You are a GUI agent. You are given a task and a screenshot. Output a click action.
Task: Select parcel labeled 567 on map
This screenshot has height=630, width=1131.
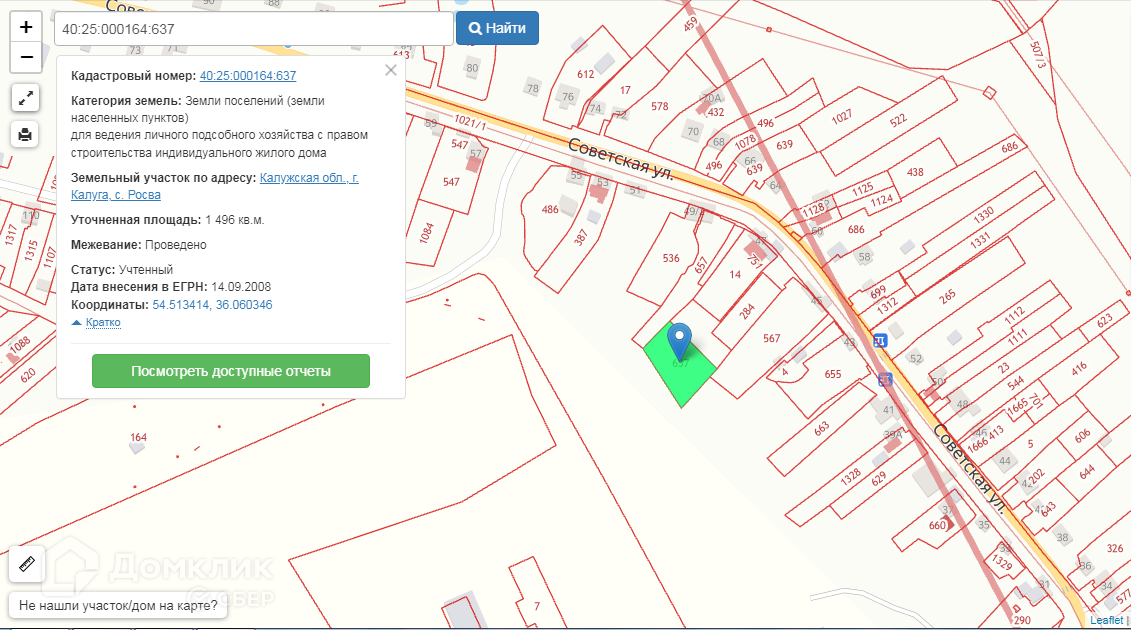pos(772,338)
